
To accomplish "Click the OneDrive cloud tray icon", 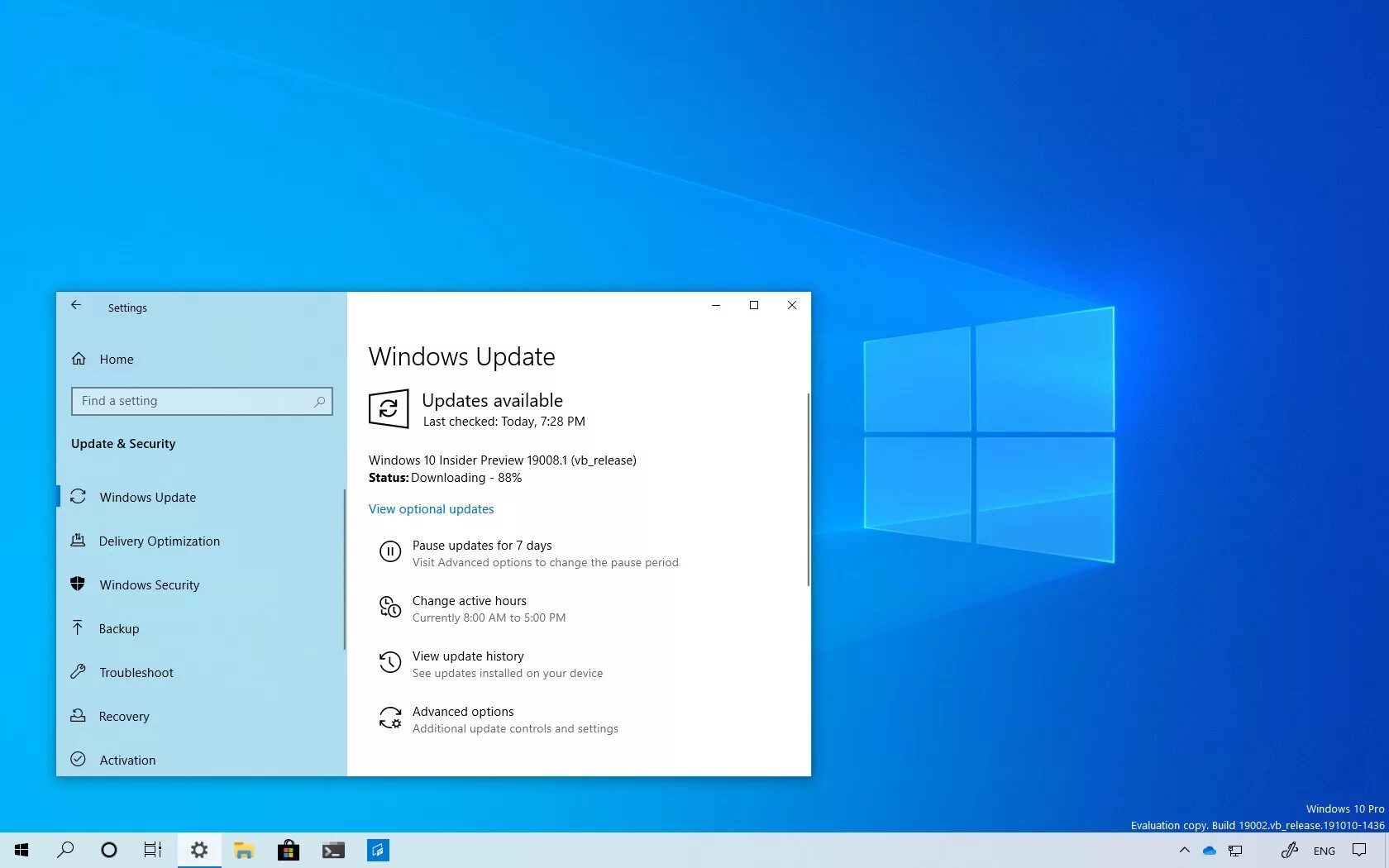I will [1210, 850].
